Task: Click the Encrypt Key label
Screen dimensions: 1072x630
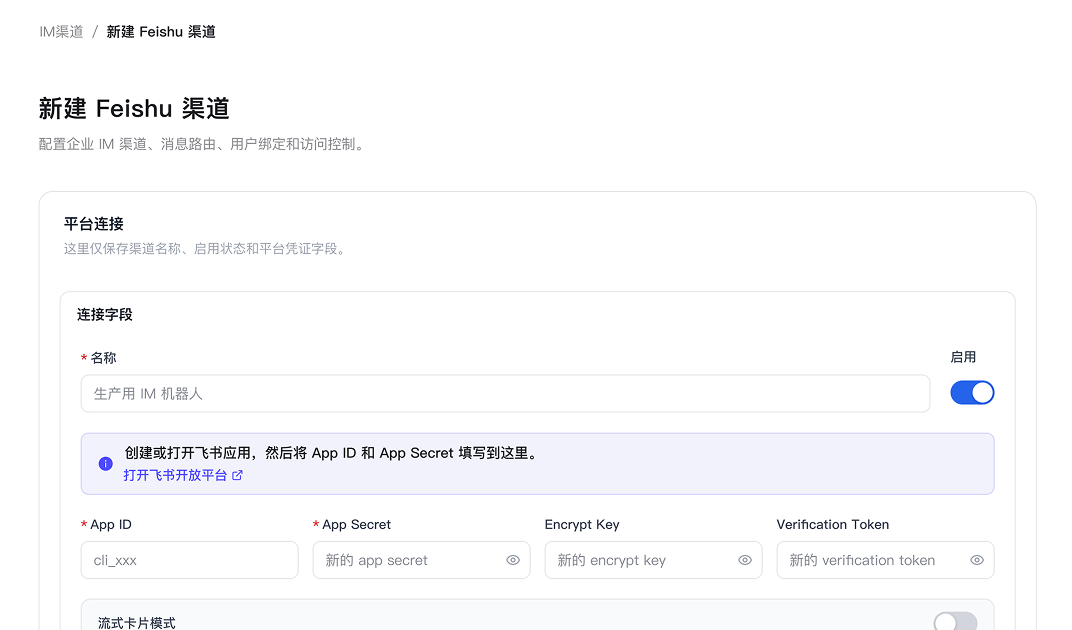Action: [x=582, y=525]
